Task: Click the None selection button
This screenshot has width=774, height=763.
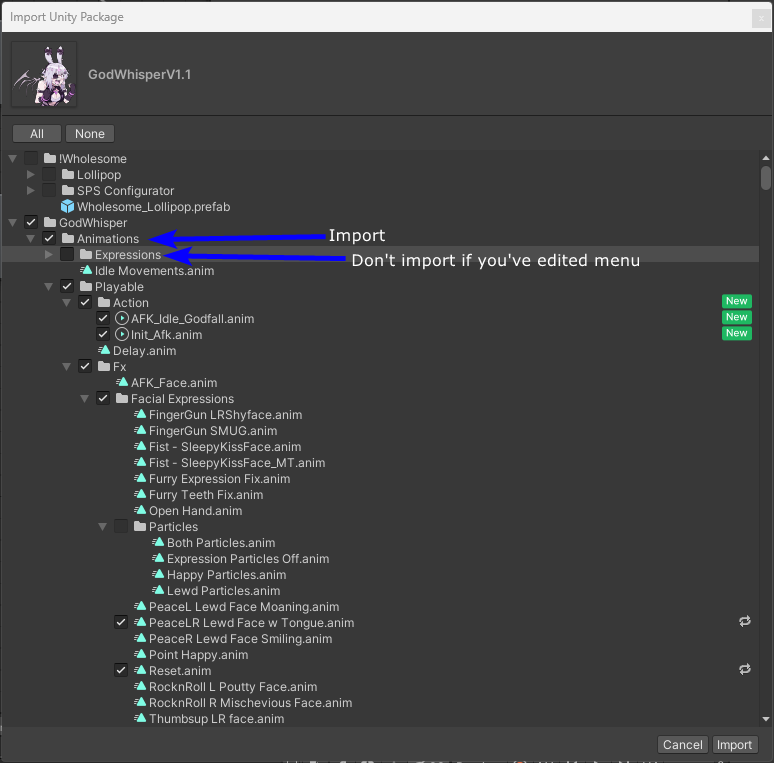Action: (90, 134)
